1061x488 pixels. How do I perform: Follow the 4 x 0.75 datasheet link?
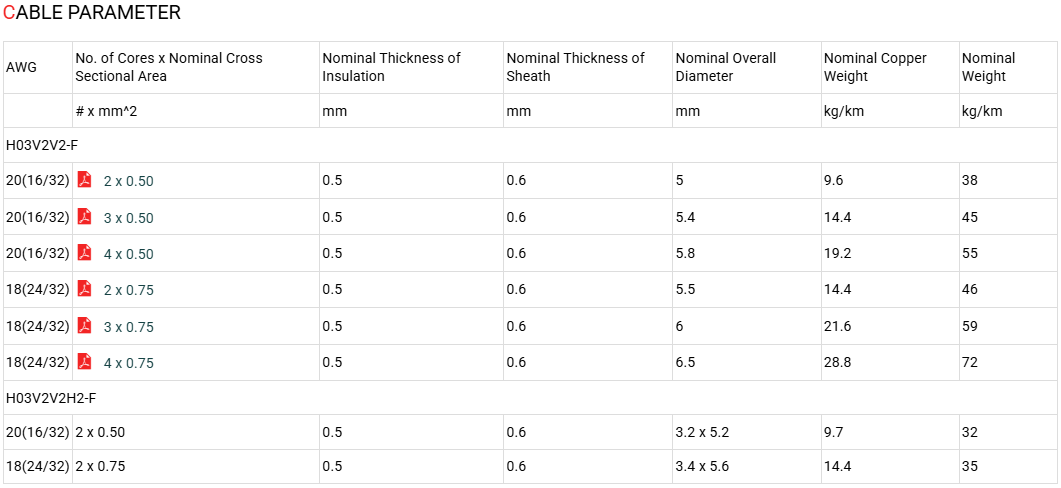pyautogui.click(x=129, y=363)
